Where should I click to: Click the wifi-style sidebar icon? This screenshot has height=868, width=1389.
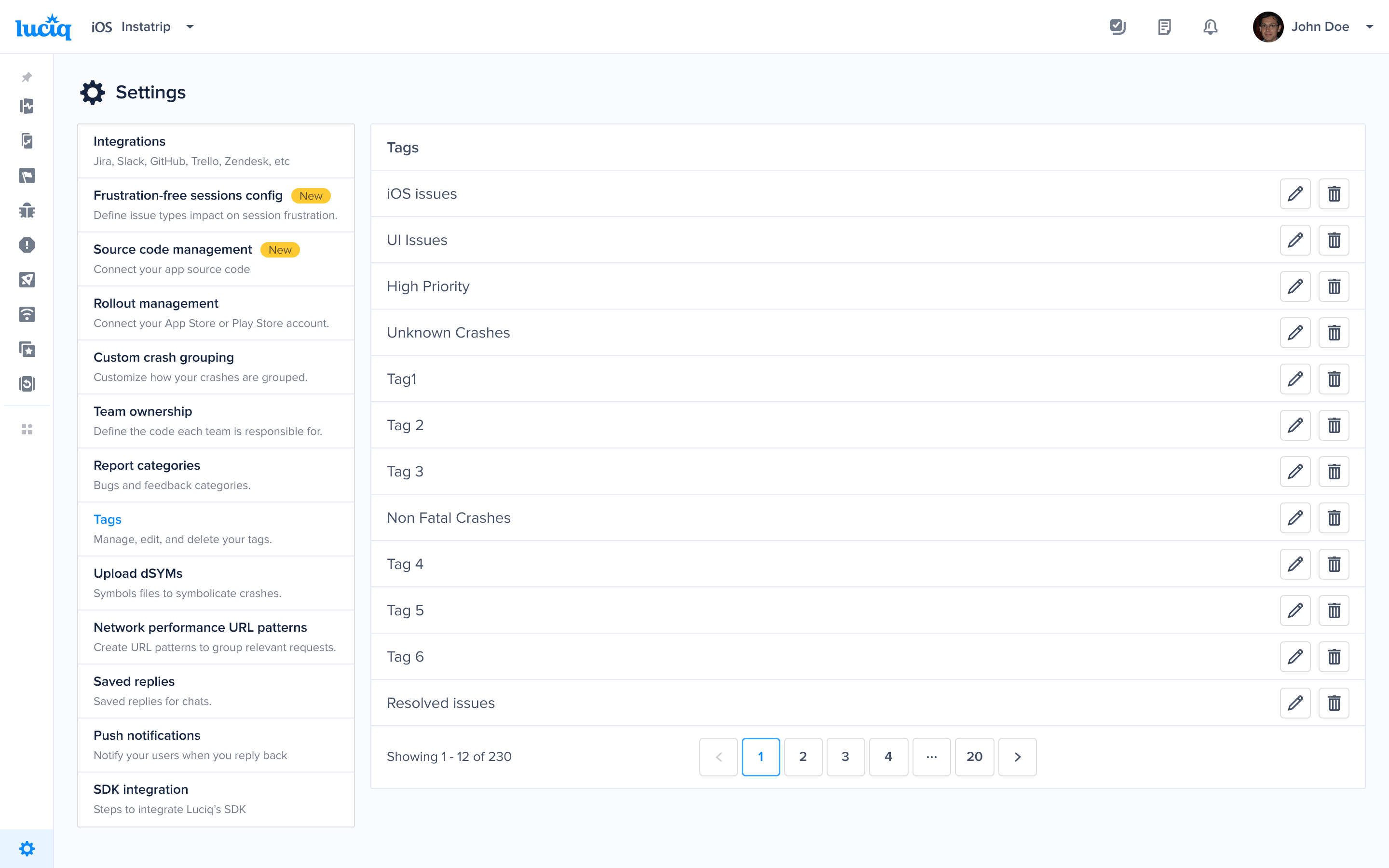pos(27,314)
